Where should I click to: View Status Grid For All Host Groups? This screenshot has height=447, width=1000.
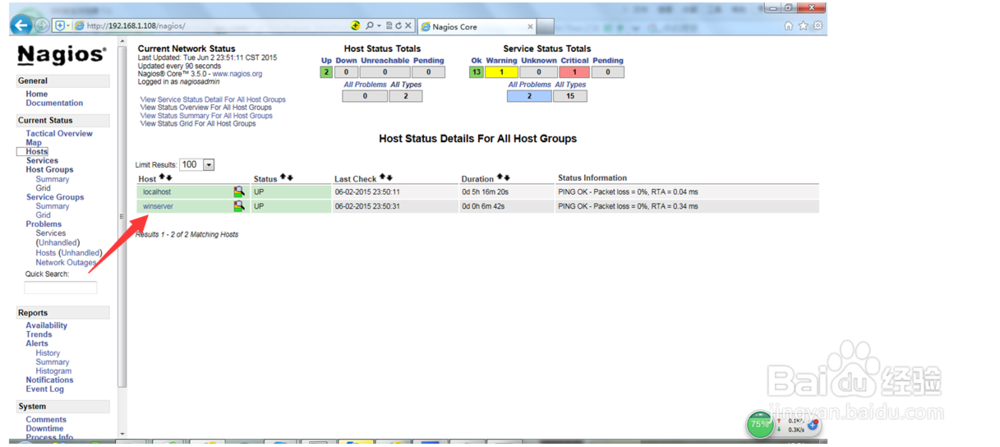[x=198, y=124]
